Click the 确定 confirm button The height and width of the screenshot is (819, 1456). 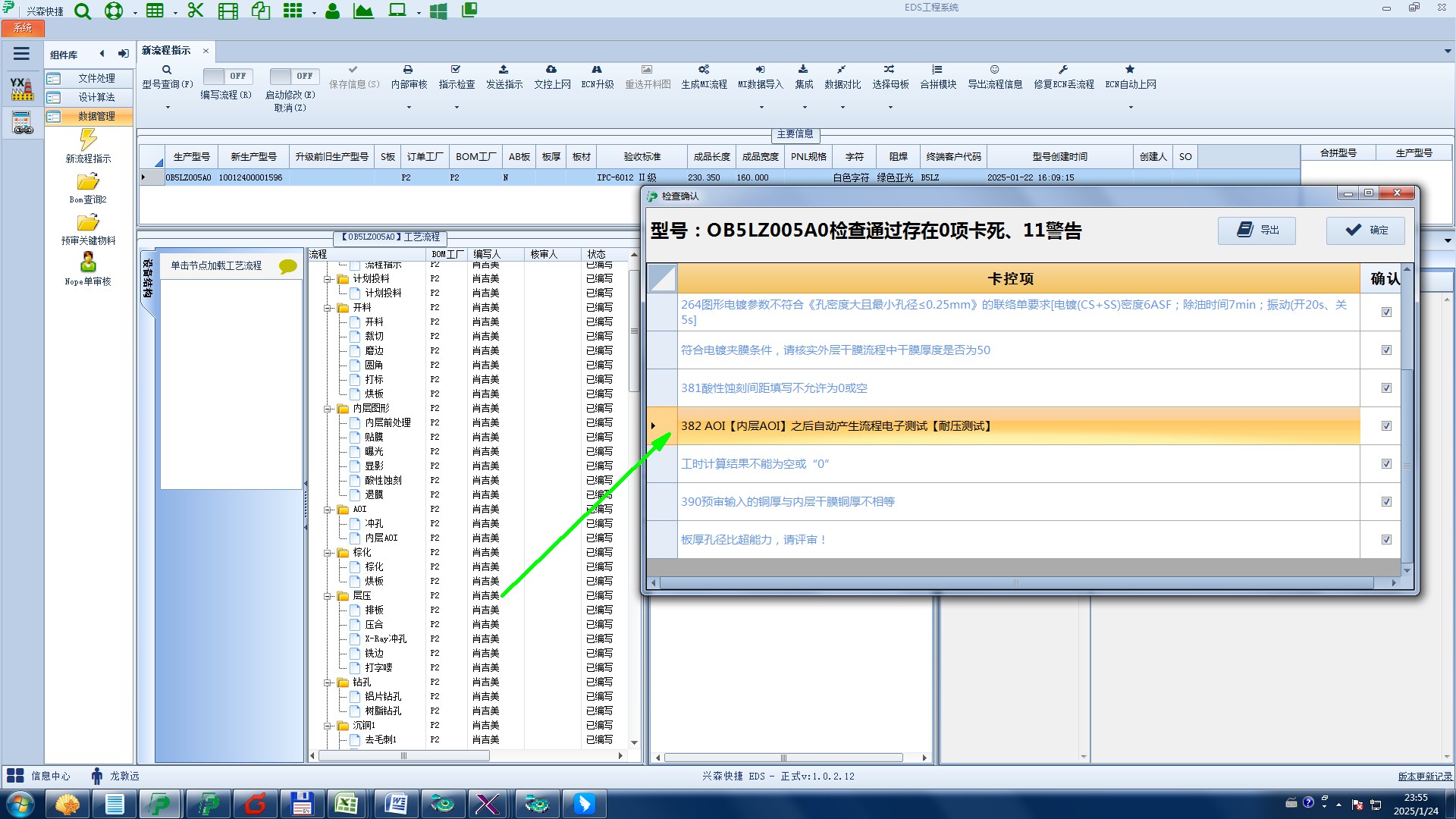1366,230
